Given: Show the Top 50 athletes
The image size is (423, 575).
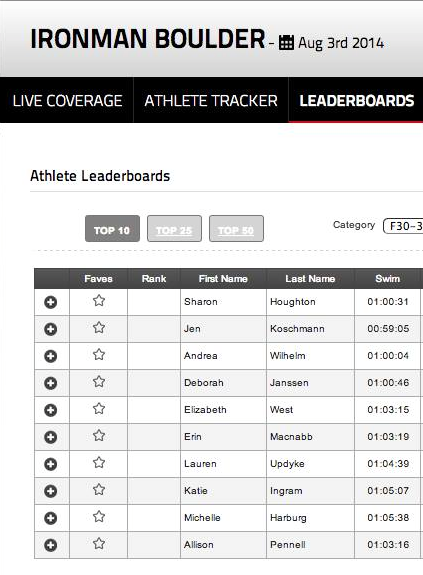Looking at the screenshot, I should [236, 228].
